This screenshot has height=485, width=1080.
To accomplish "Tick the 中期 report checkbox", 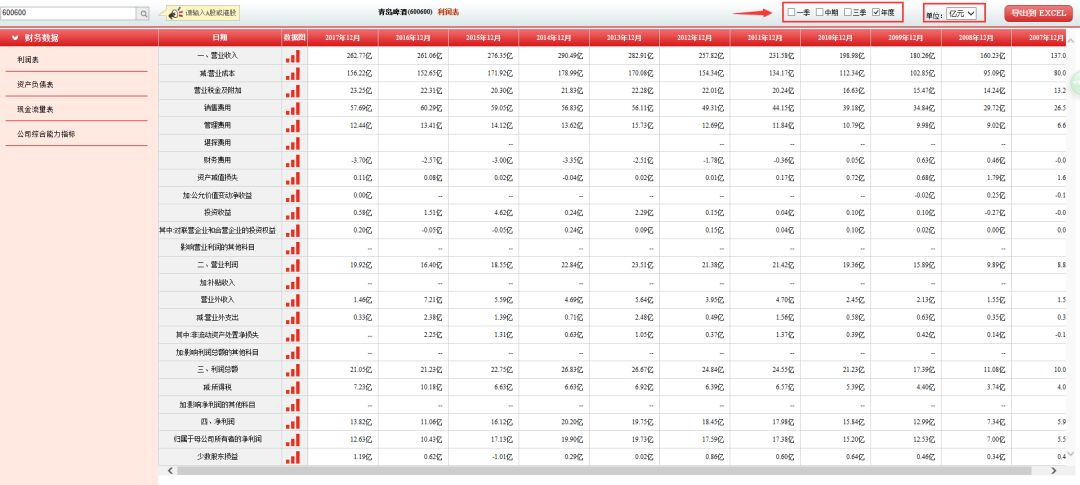I will (820, 12).
